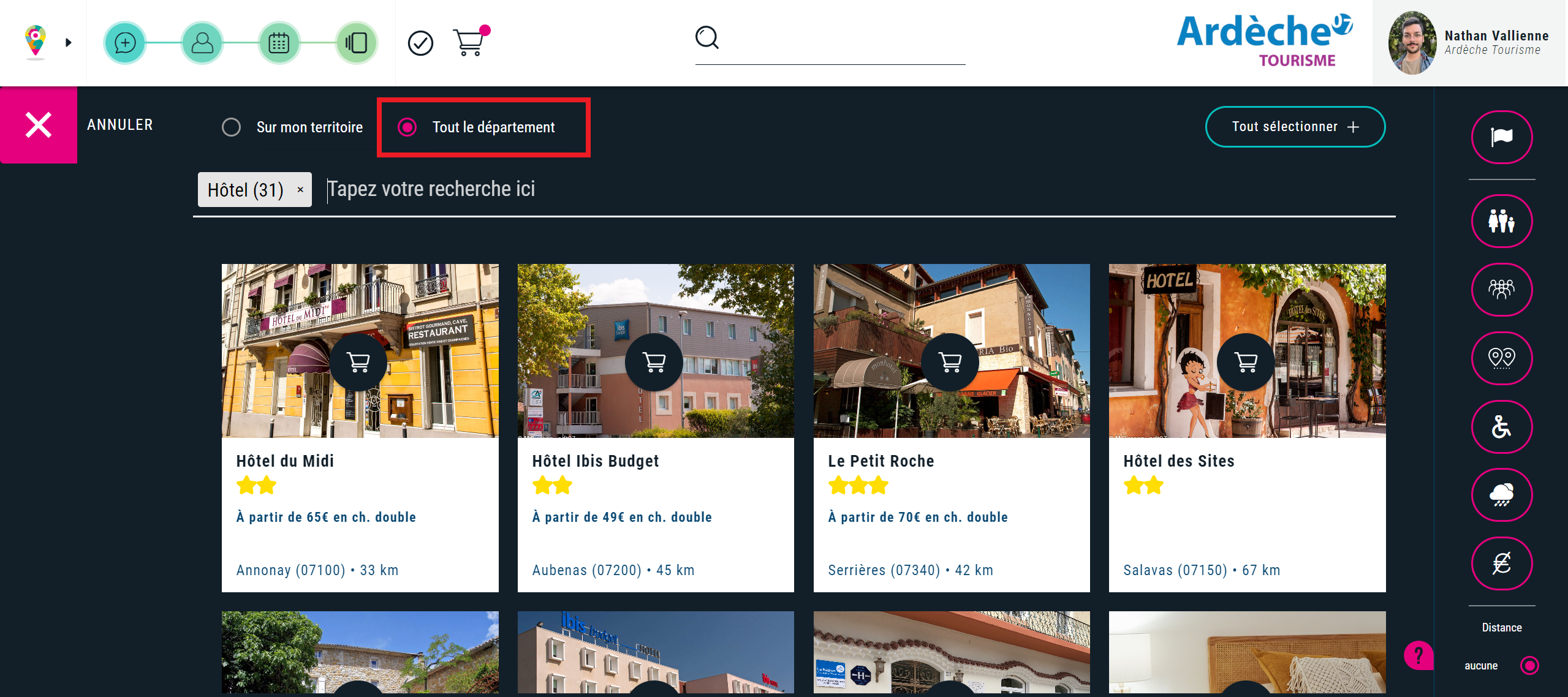Screen dimensions: 1568x697
Task: Open the shopping cart with notification badge
Action: pos(469,42)
